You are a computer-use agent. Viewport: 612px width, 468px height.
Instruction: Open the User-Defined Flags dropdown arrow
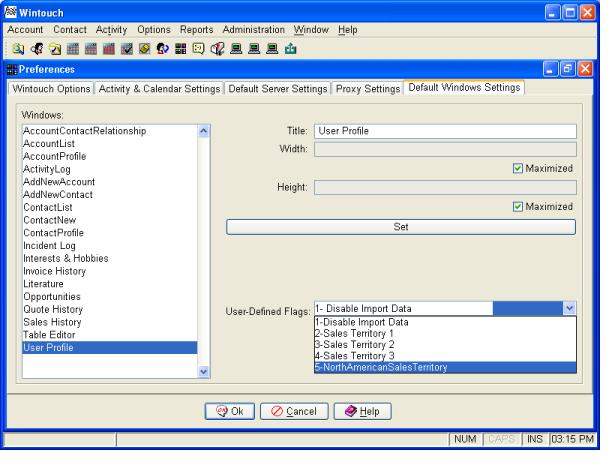tap(569, 308)
